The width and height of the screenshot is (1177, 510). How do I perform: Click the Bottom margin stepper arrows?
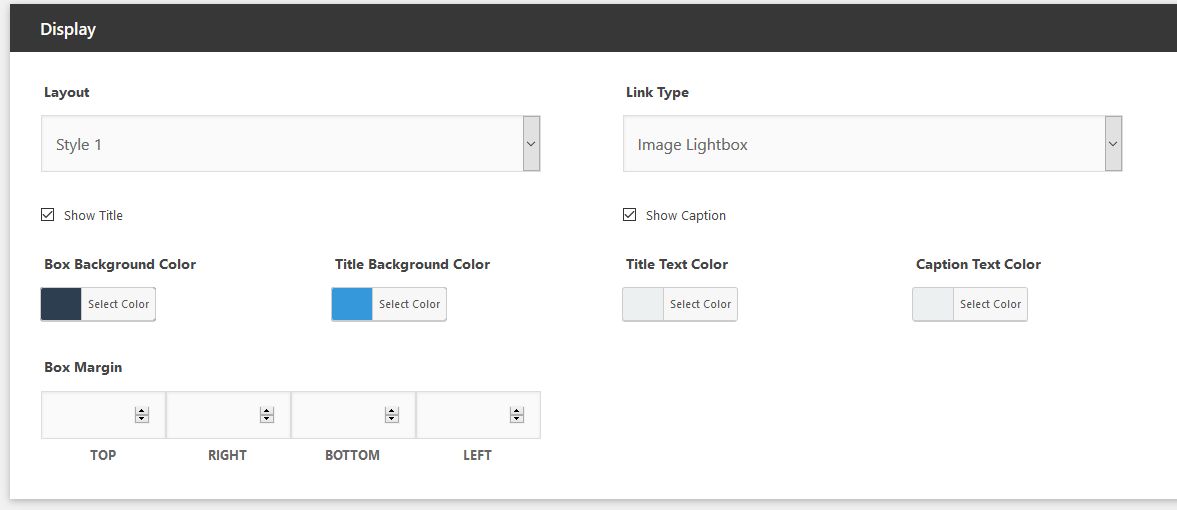392,415
